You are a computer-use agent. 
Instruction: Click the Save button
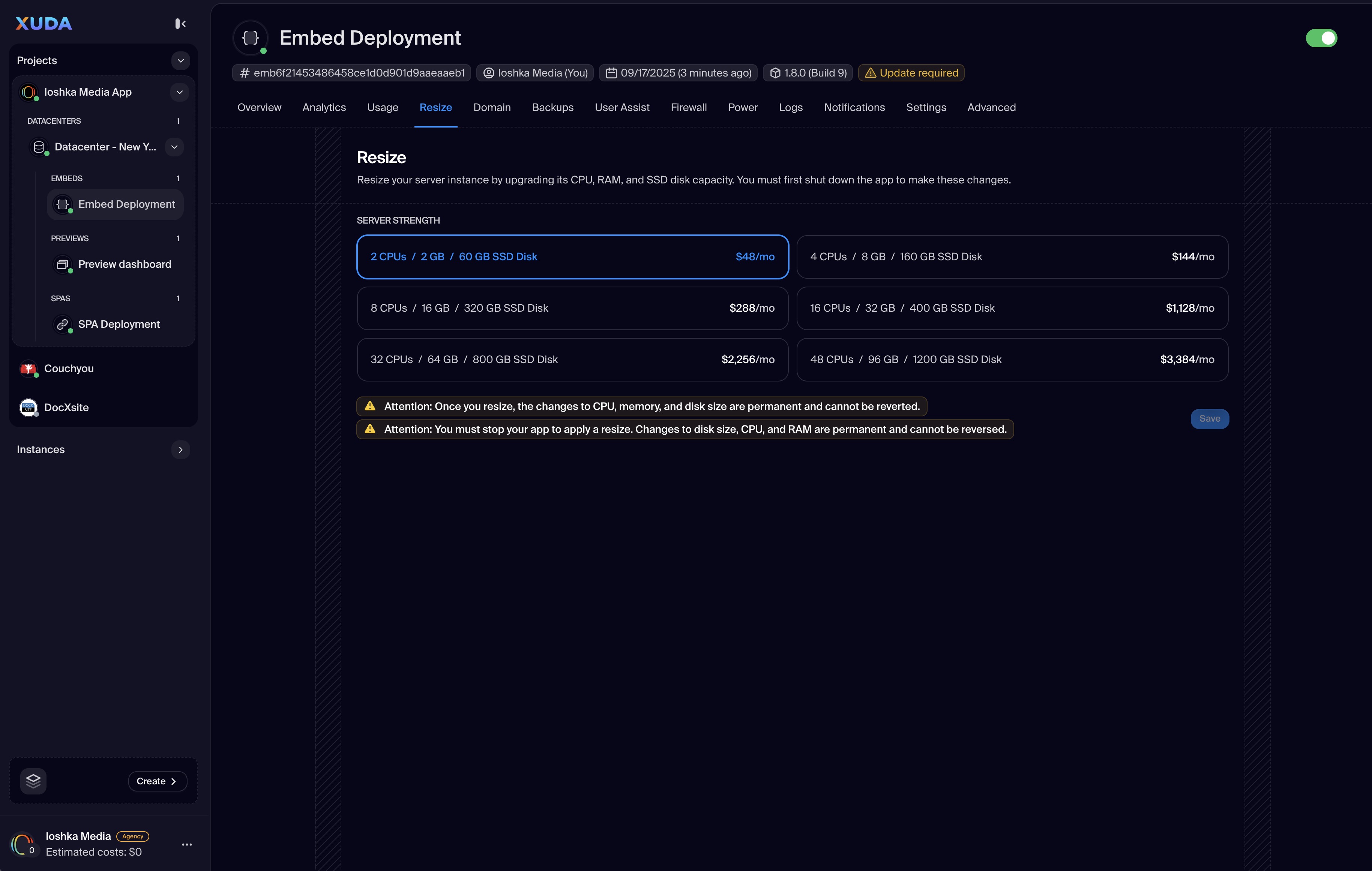tap(1210, 419)
